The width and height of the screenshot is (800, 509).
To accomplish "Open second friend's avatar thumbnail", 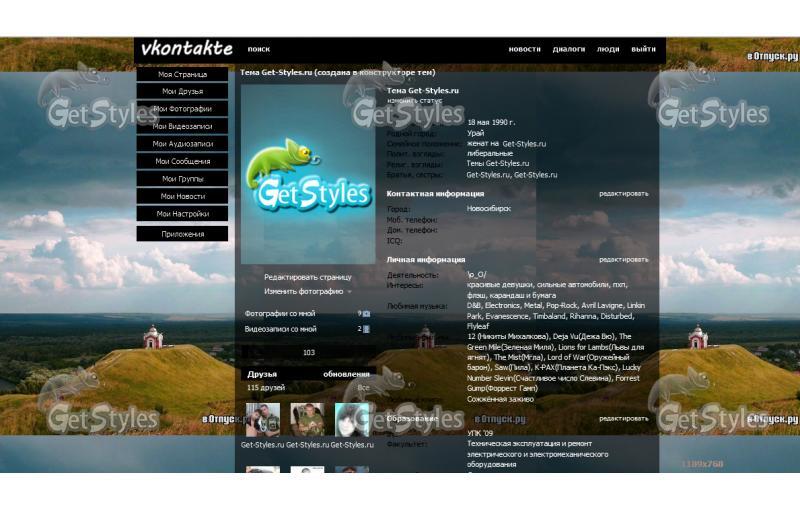I will [x=307, y=419].
